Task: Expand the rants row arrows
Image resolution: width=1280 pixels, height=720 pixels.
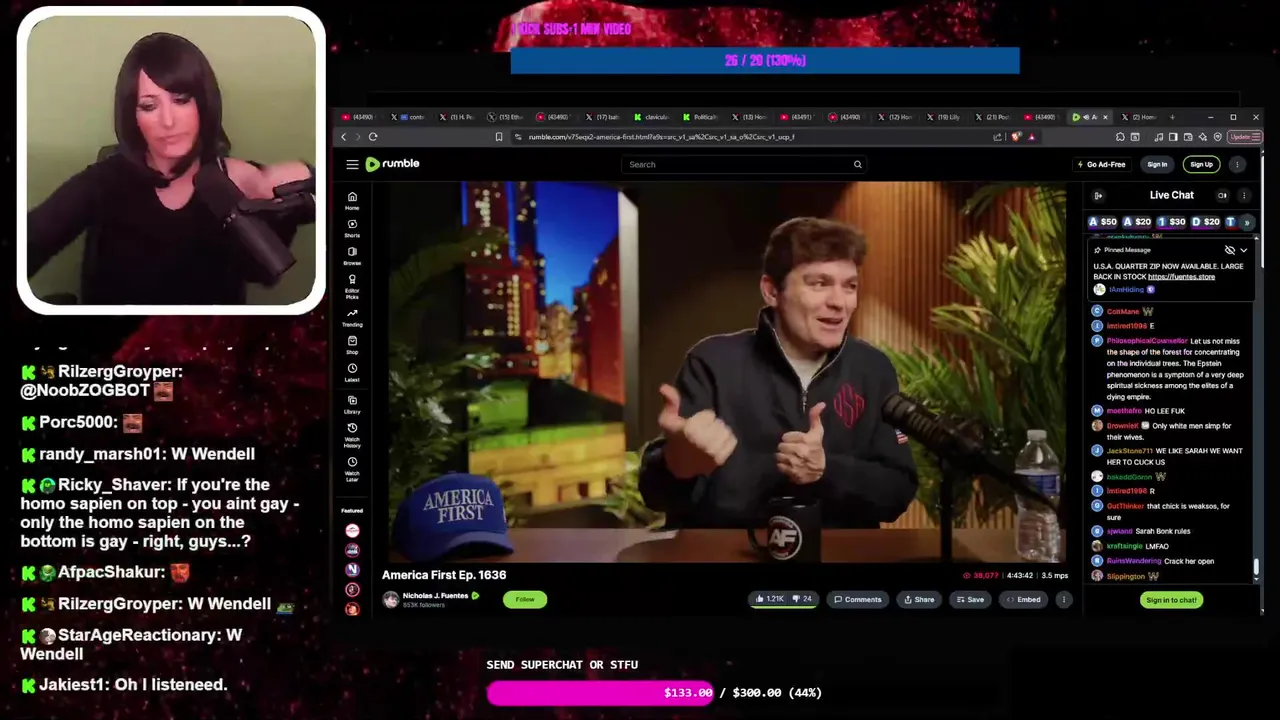Action: click(1246, 222)
